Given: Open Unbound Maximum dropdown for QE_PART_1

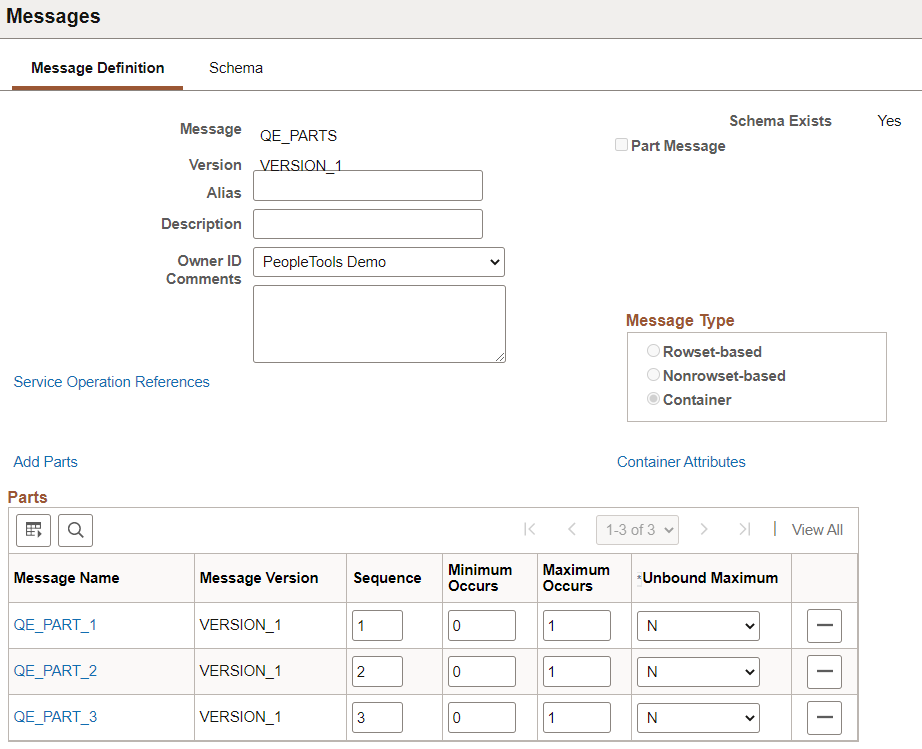Looking at the screenshot, I should (x=698, y=626).
